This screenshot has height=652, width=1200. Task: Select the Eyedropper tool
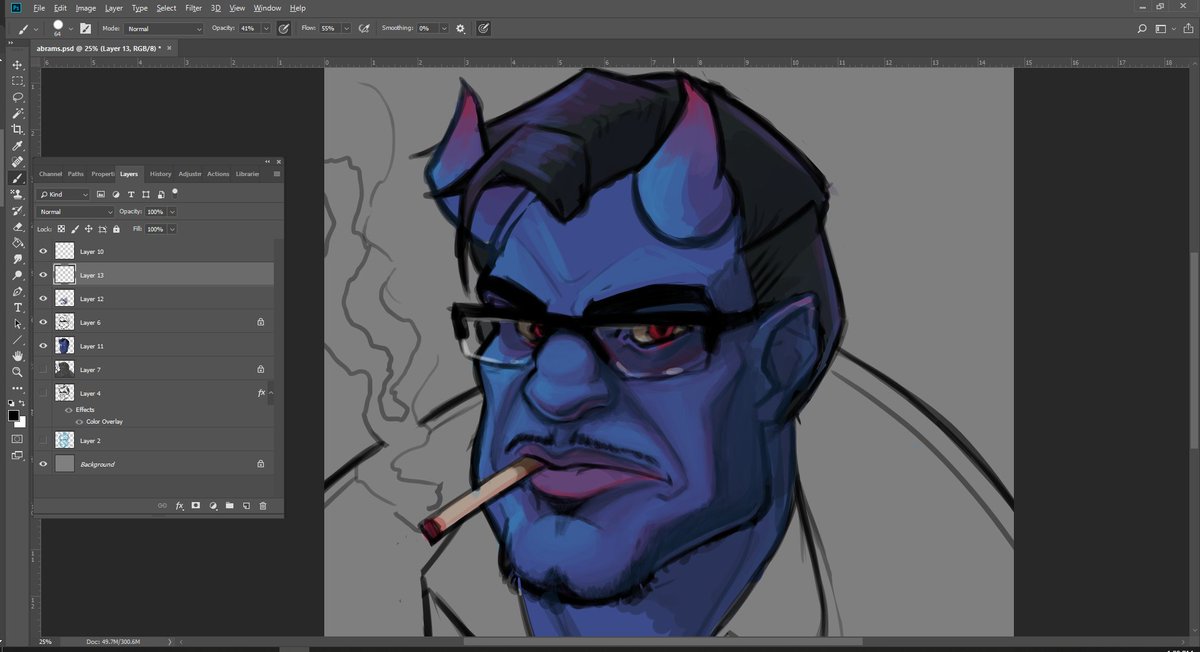coord(17,146)
